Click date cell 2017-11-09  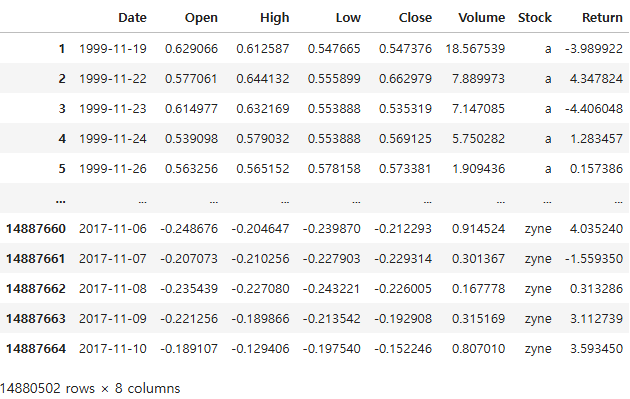pyautogui.click(x=112, y=319)
